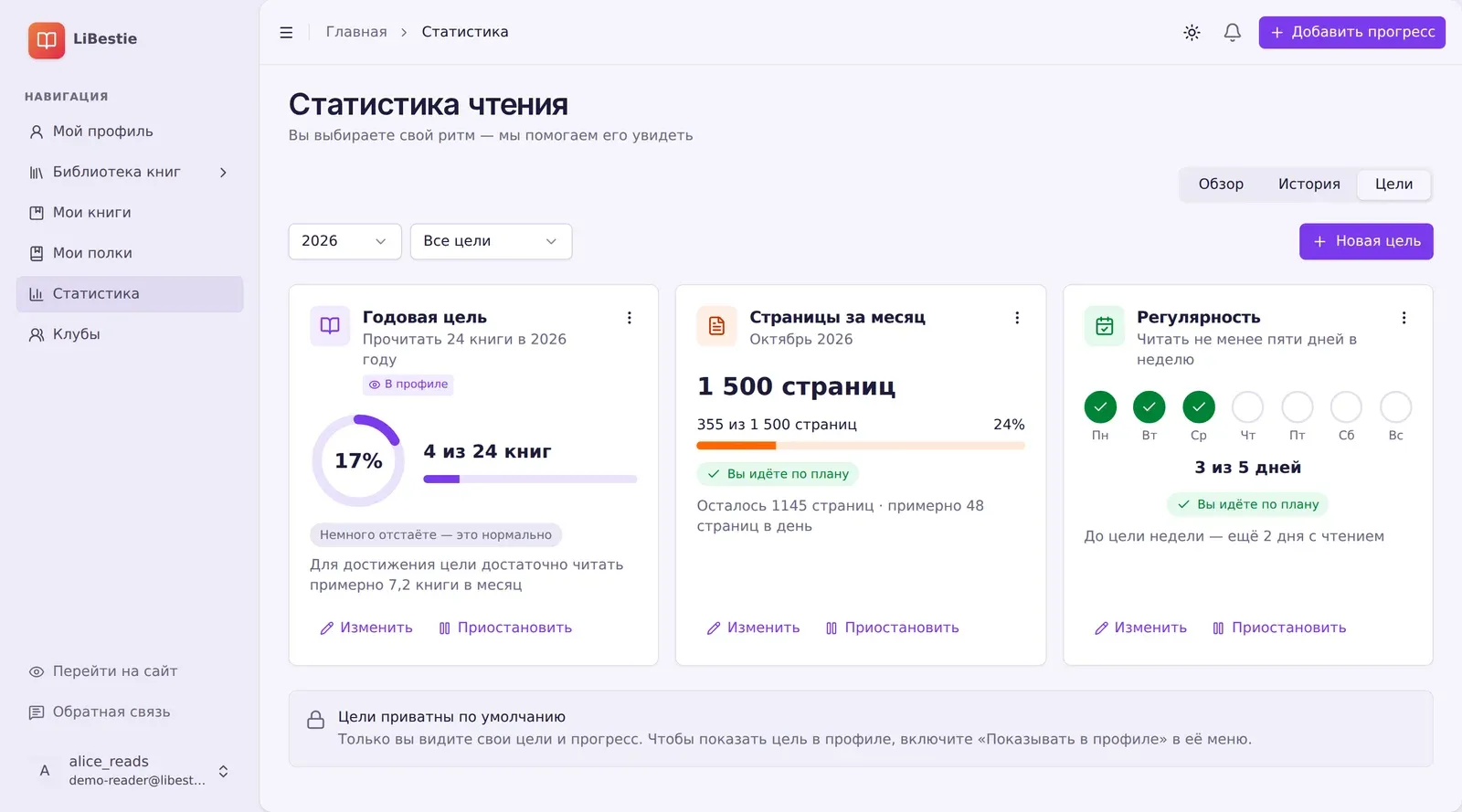Toggle Monday (Пн) reading day circle
Image resolution: width=1462 pixels, height=812 pixels.
pos(1100,407)
